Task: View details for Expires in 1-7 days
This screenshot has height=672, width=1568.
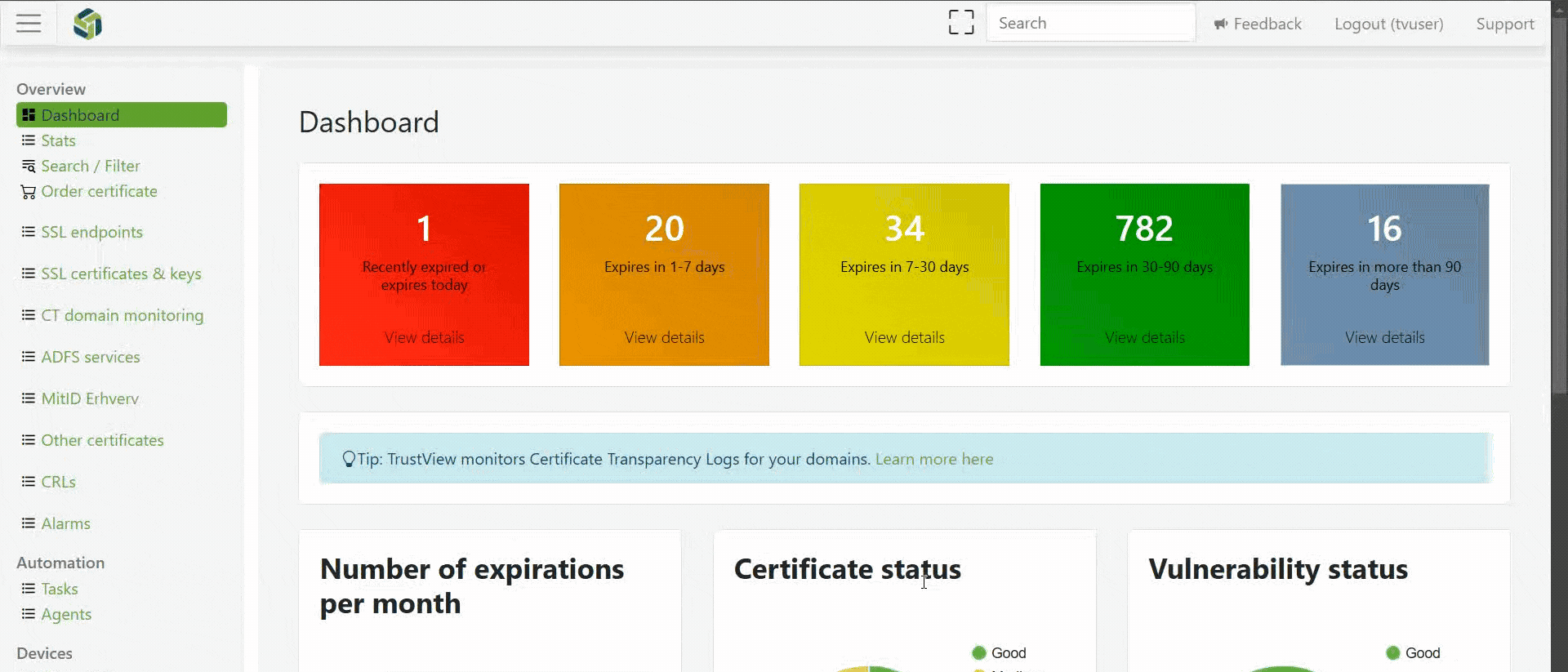Action: [665, 337]
